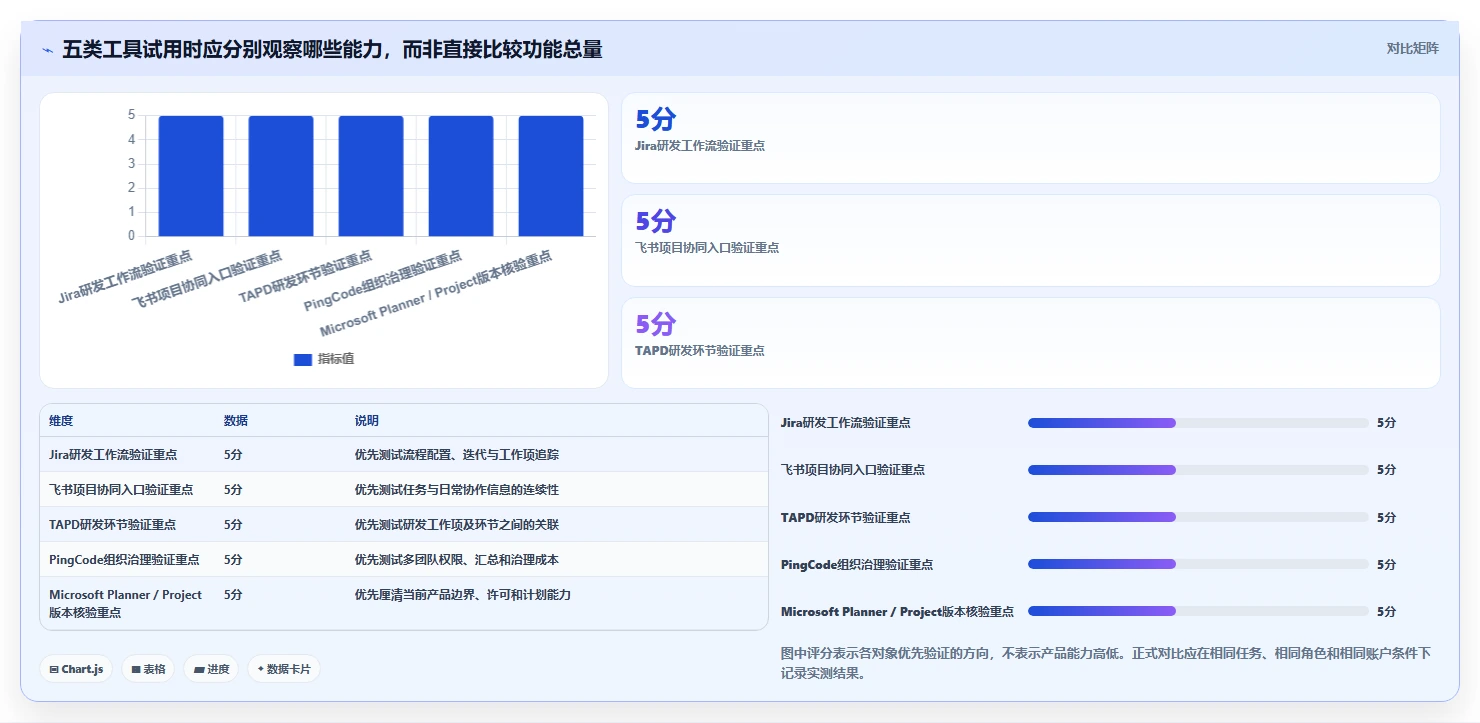
Task: Click 优先测试研发工作项及环节之间的关联 description
Action: (457, 524)
